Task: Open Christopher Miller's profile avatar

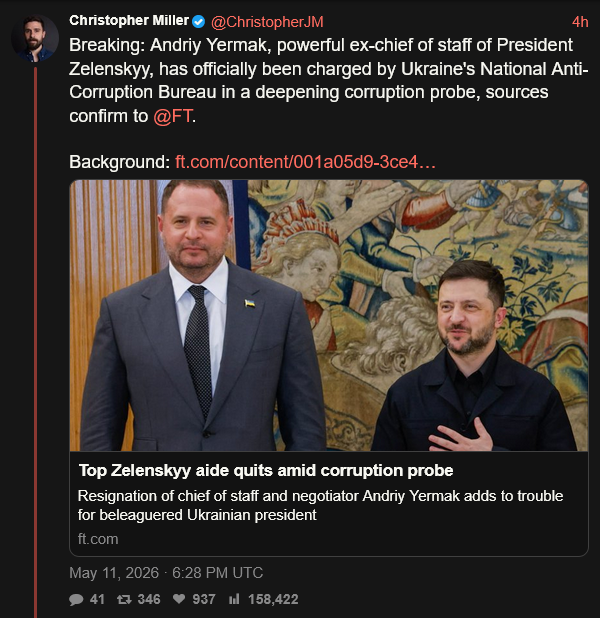Action: 35,39
